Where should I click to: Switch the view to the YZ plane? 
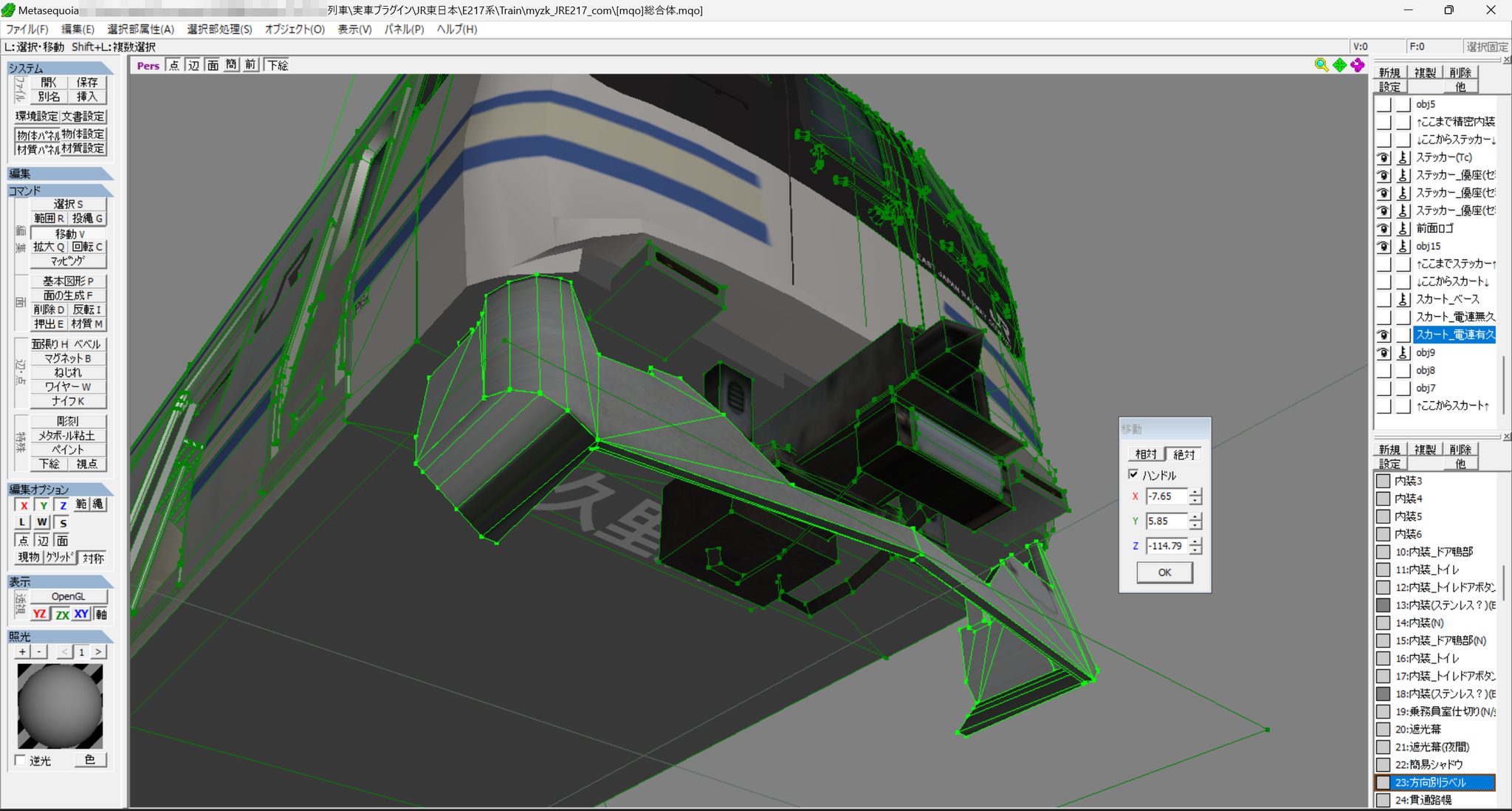(39, 614)
